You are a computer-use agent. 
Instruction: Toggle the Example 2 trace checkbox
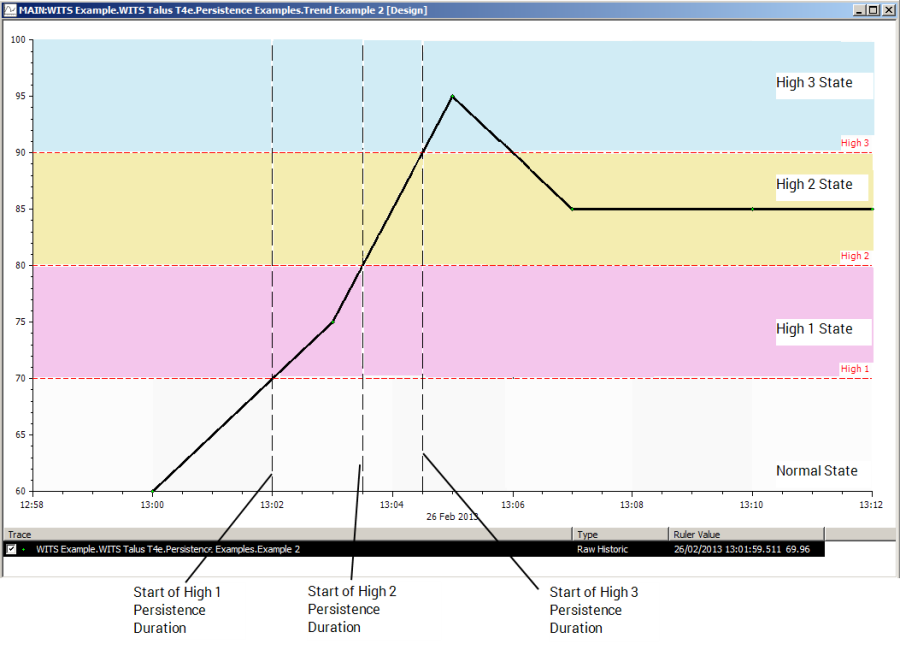click(x=11, y=549)
